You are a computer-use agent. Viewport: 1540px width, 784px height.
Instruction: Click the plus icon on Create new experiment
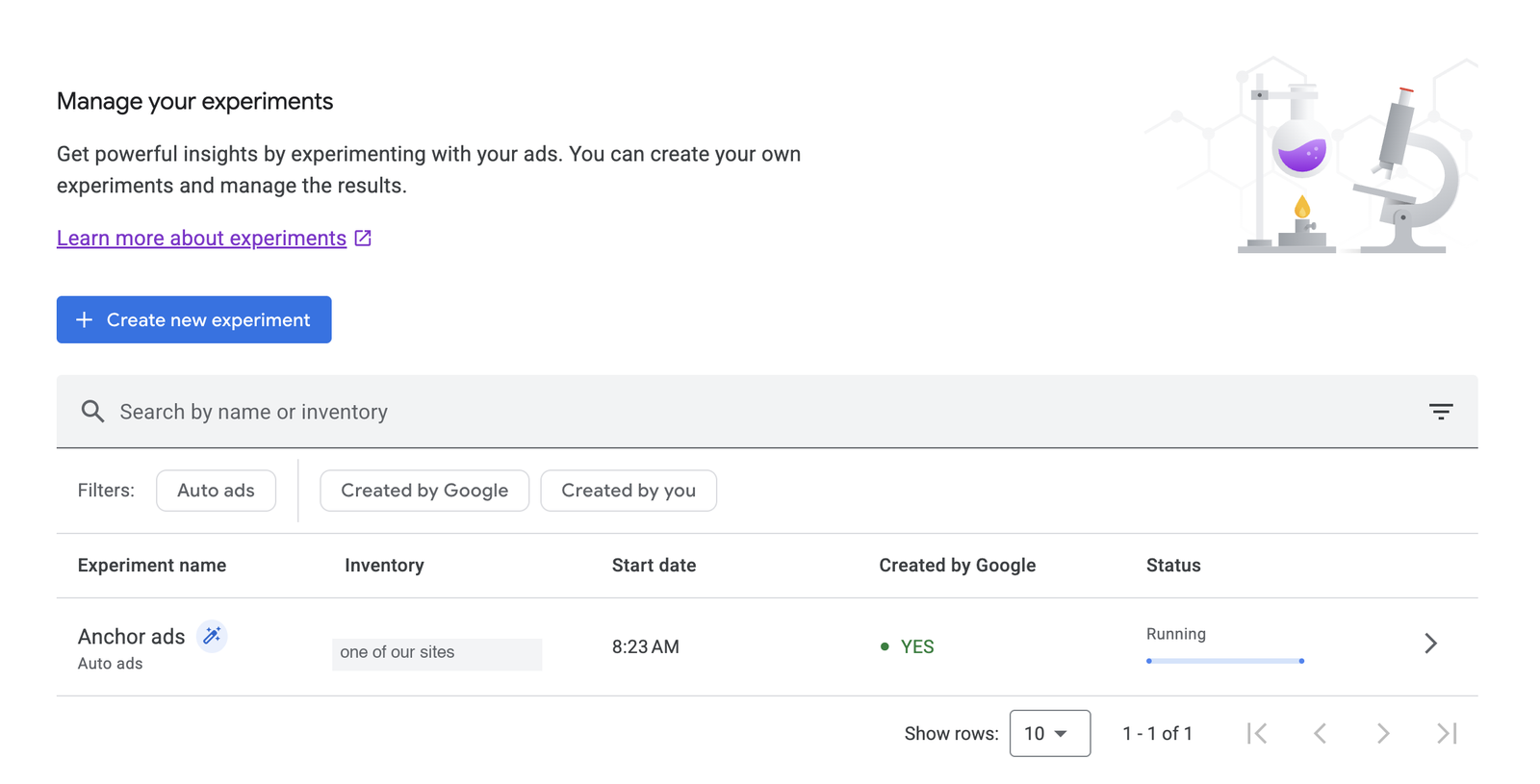(85, 319)
